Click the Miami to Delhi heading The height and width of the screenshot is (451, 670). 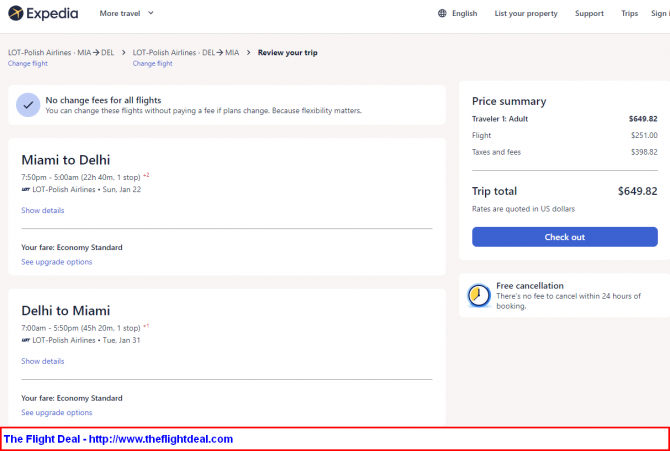coord(66,160)
